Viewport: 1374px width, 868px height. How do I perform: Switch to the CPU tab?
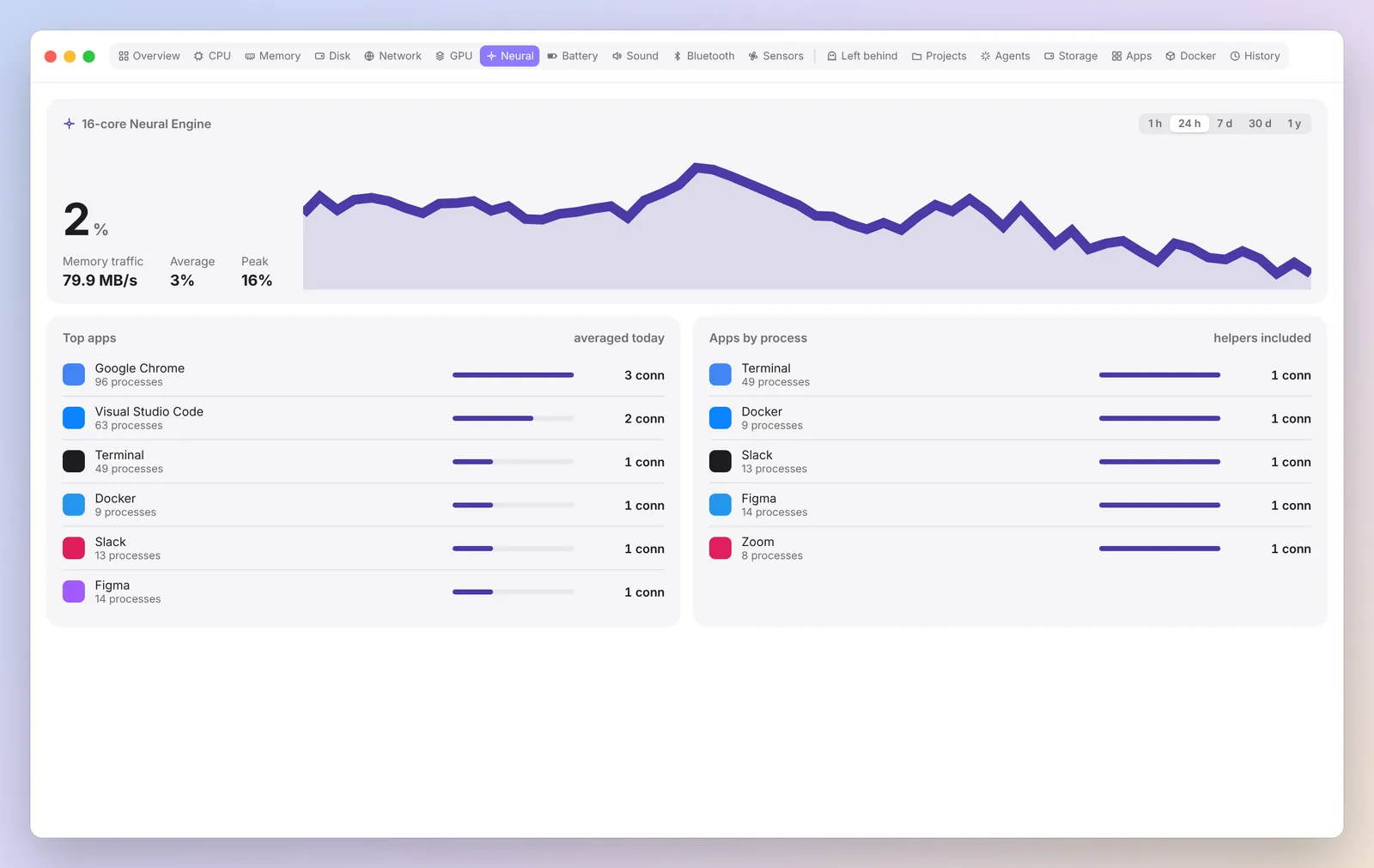pyautogui.click(x=212, y=56)
